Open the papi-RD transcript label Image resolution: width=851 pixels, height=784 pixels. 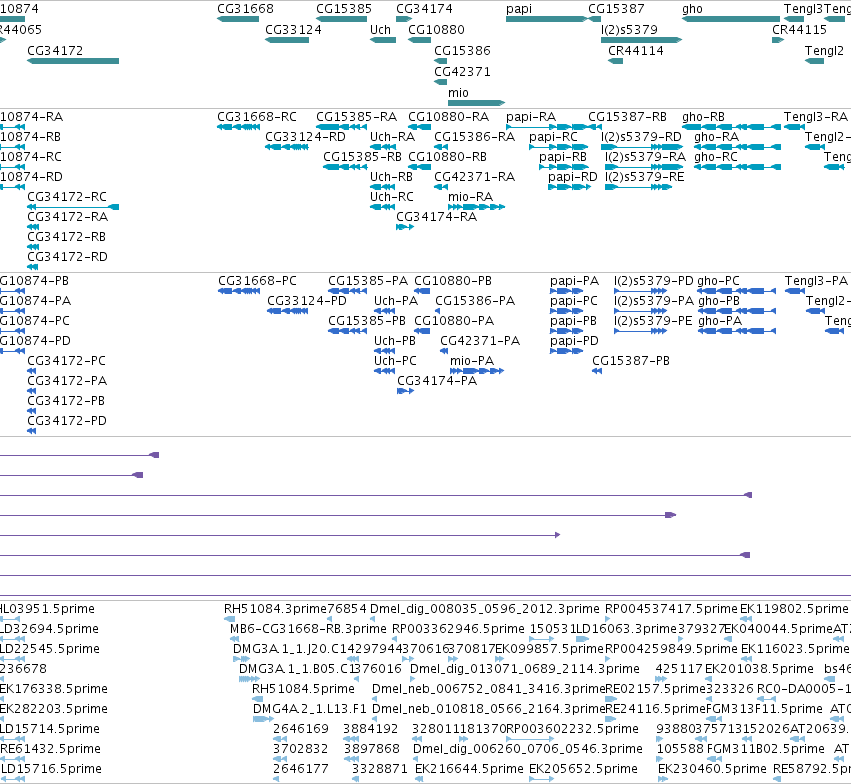click(573, 177)
